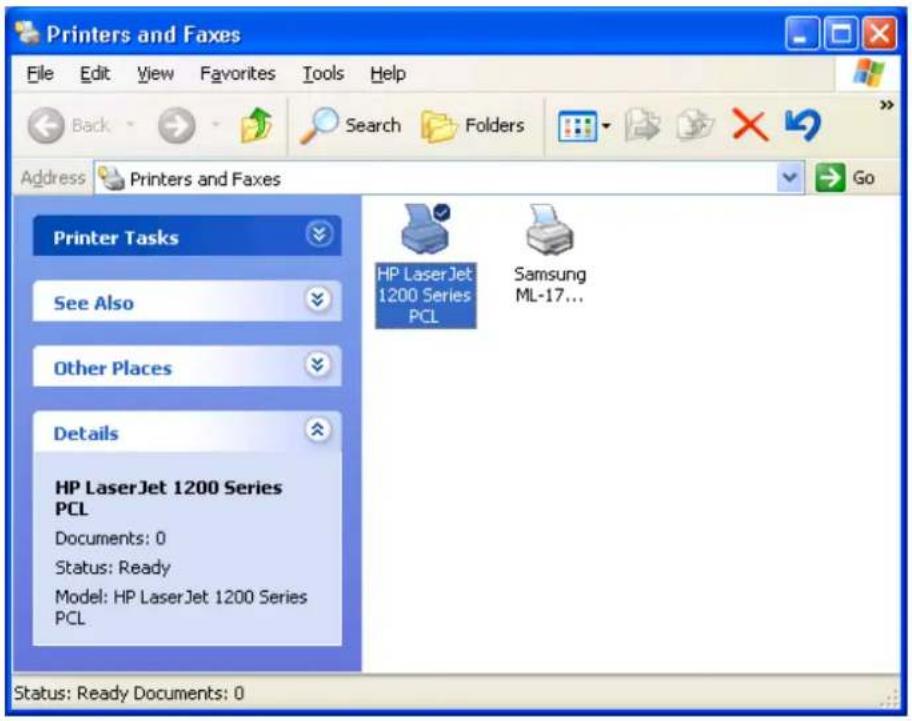Select the Samsung ML-17 printer icon
The image size is (912, 721).
pyautogui.click(x=549, y=229)
